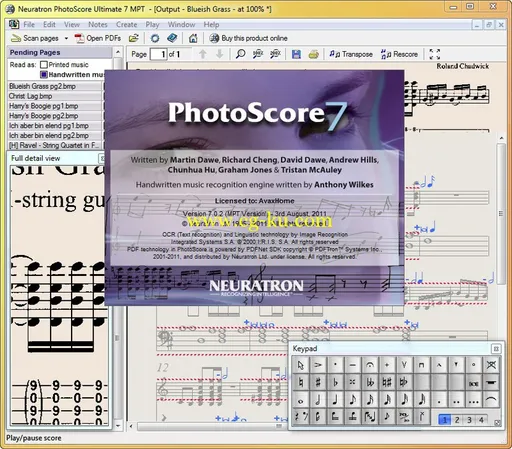Select Harry's Boogie pg1.bmp in list
This screenshot has height=449, width=512.
click(x=55, y=106)
